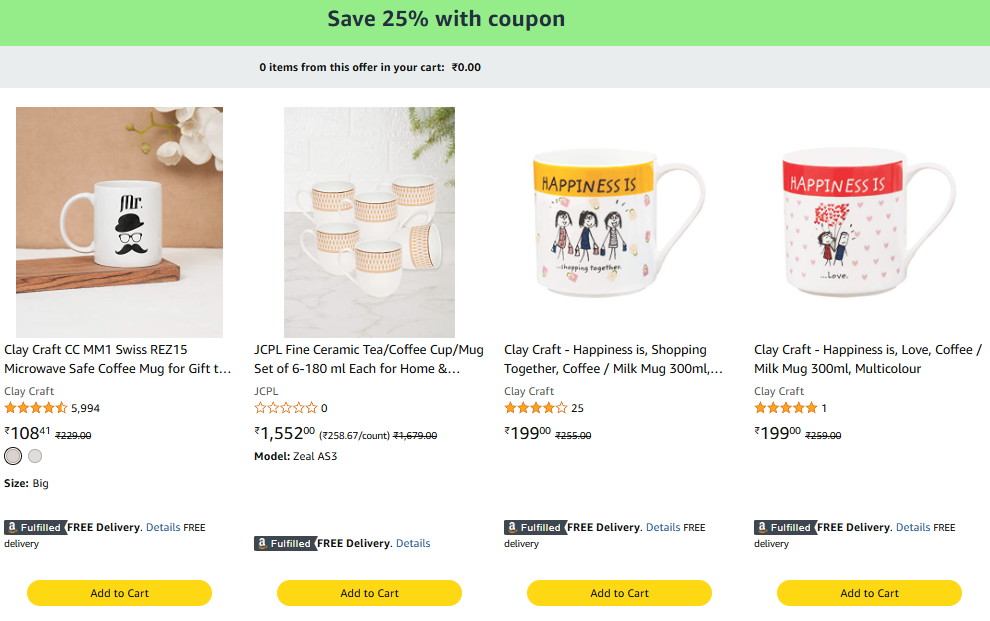Click Fulfilled badge under Clay Craft Swiss mug

coord(34,527)
